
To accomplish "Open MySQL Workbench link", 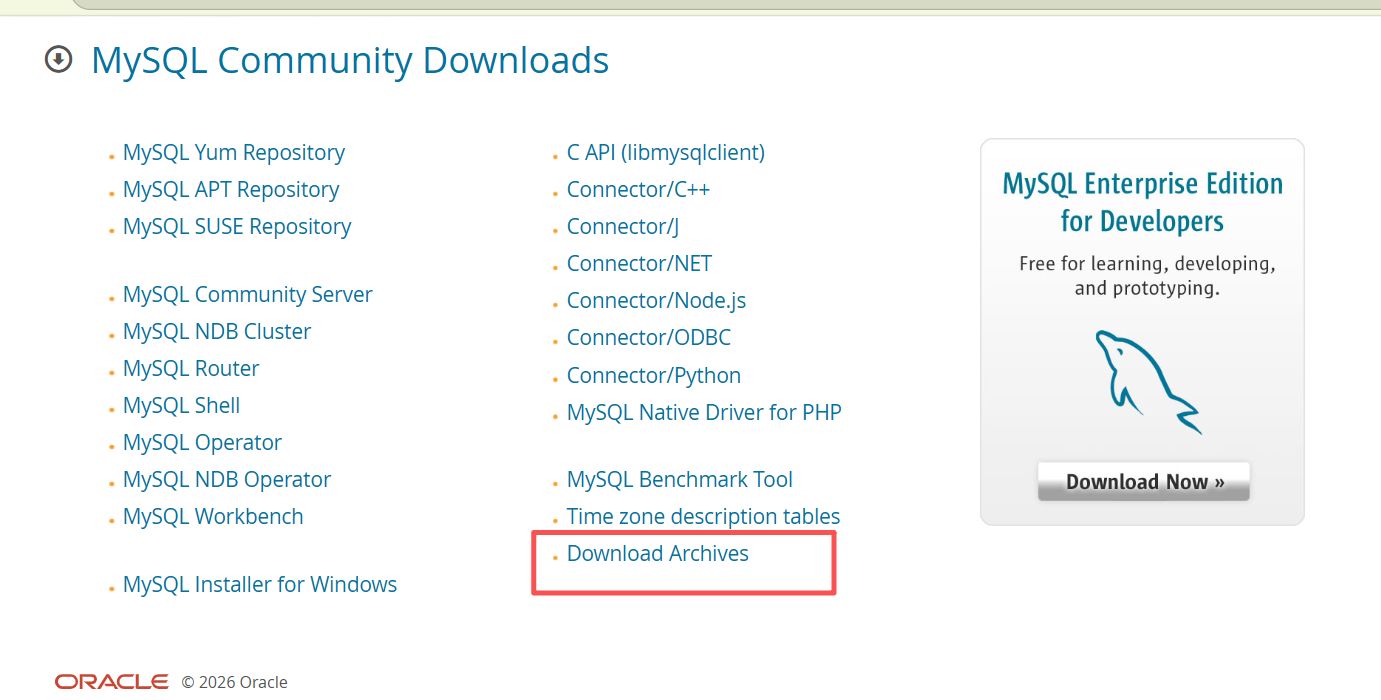I will click(x=213, y=517).
